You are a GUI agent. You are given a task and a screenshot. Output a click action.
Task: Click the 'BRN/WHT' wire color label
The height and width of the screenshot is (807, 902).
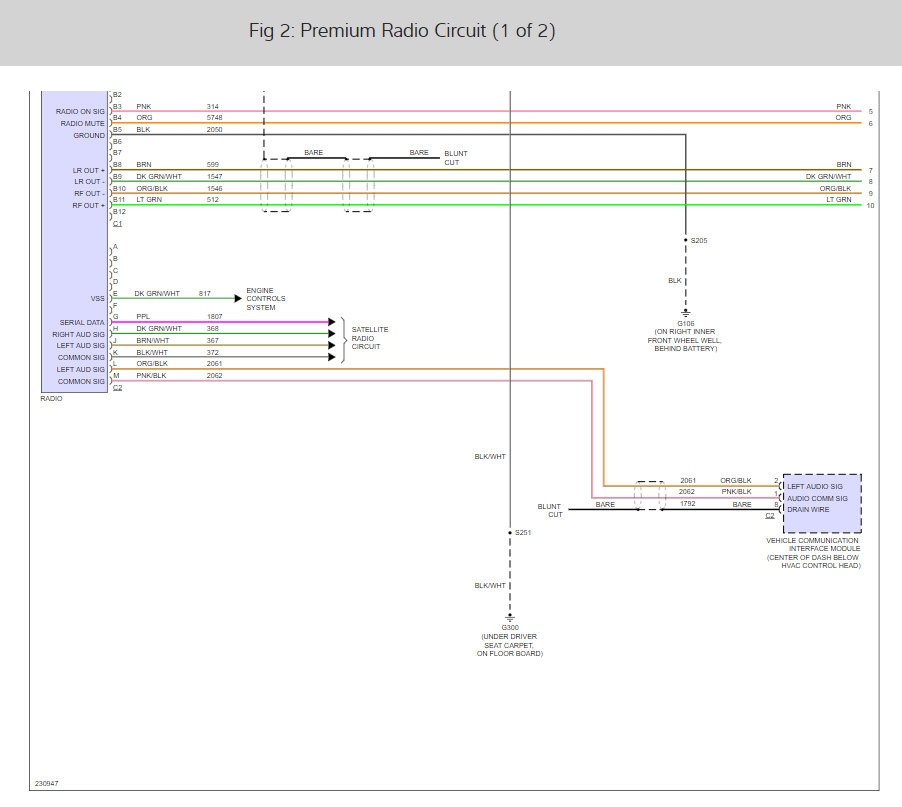tap(153, 341)
